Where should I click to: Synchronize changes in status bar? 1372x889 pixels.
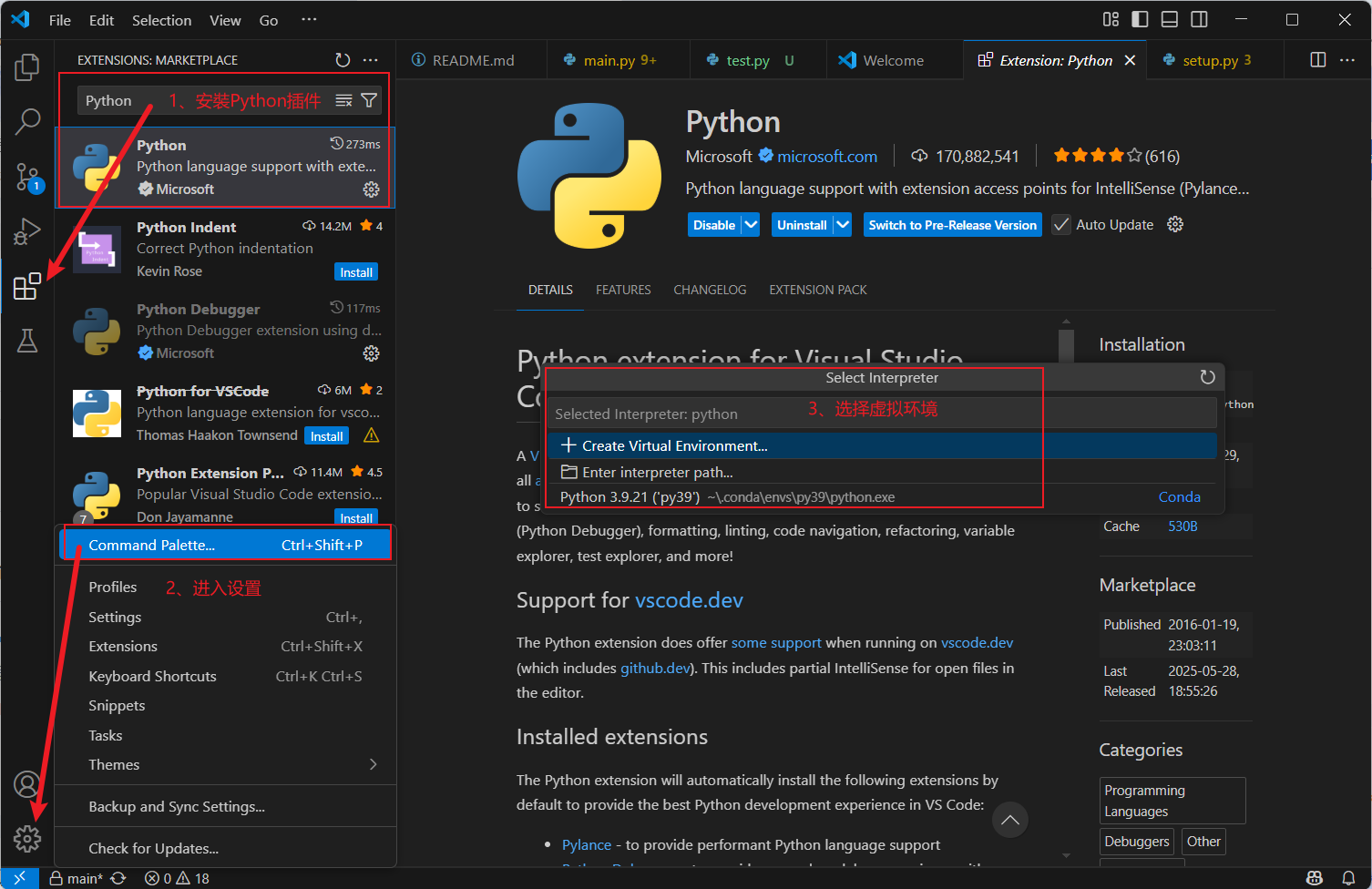pyautogui.click(x=118, y=878)
